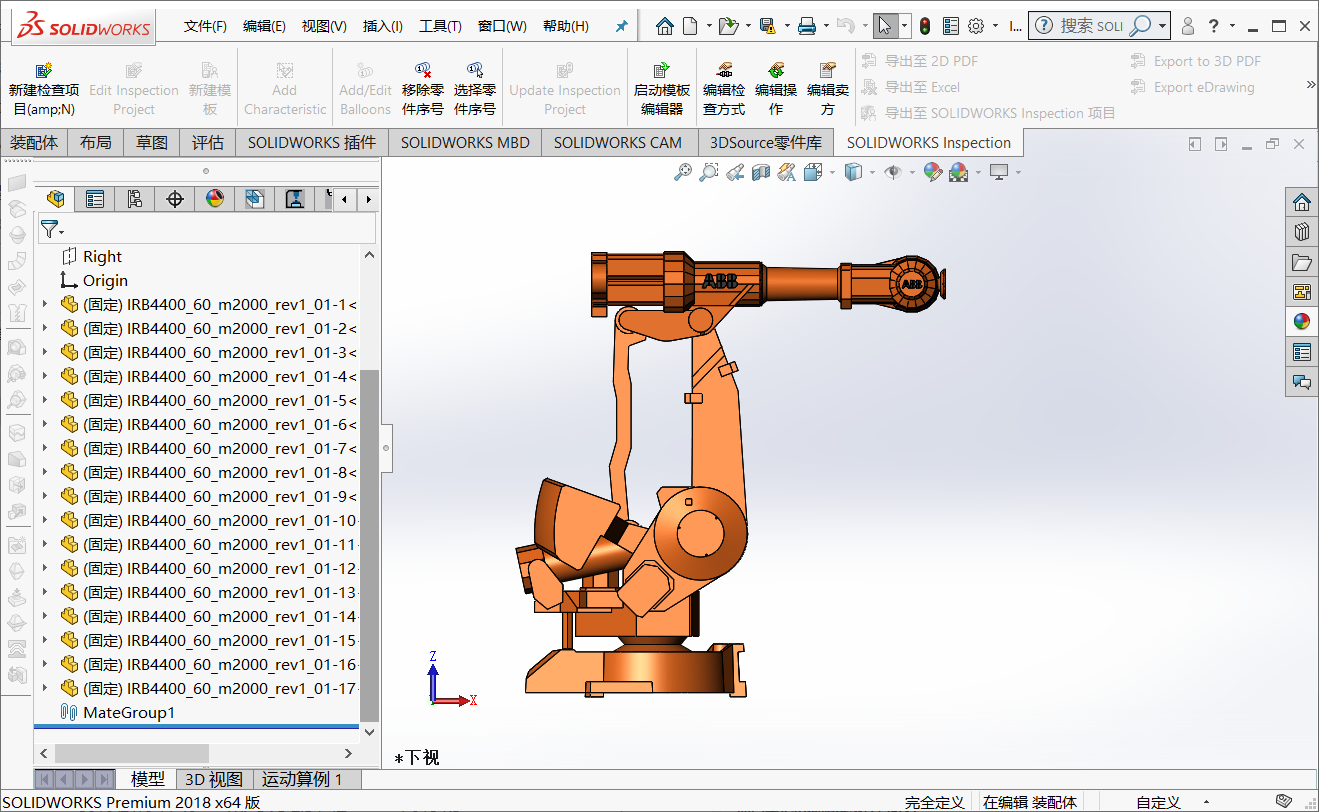This screenshot has height=812, width=1319.
Task: Open the Add Characteristic tool
Action: tap(284, 86)
